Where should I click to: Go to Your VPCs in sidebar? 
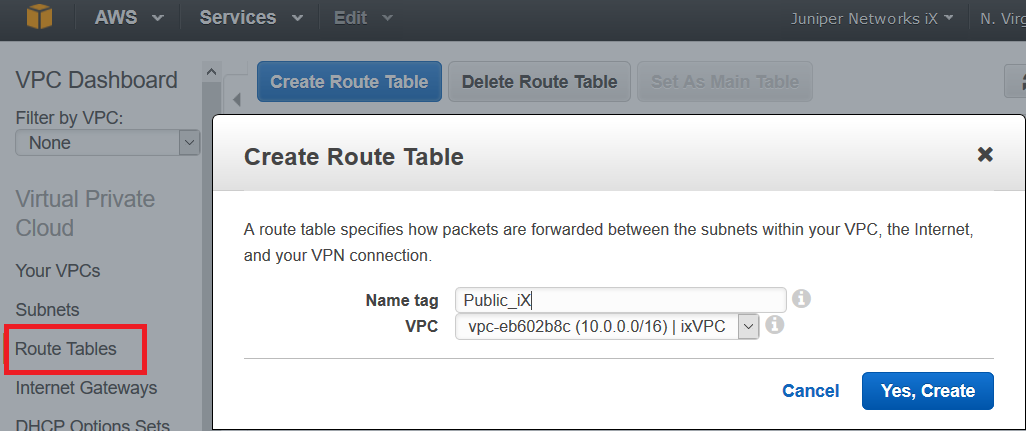(x=58, y=271)
